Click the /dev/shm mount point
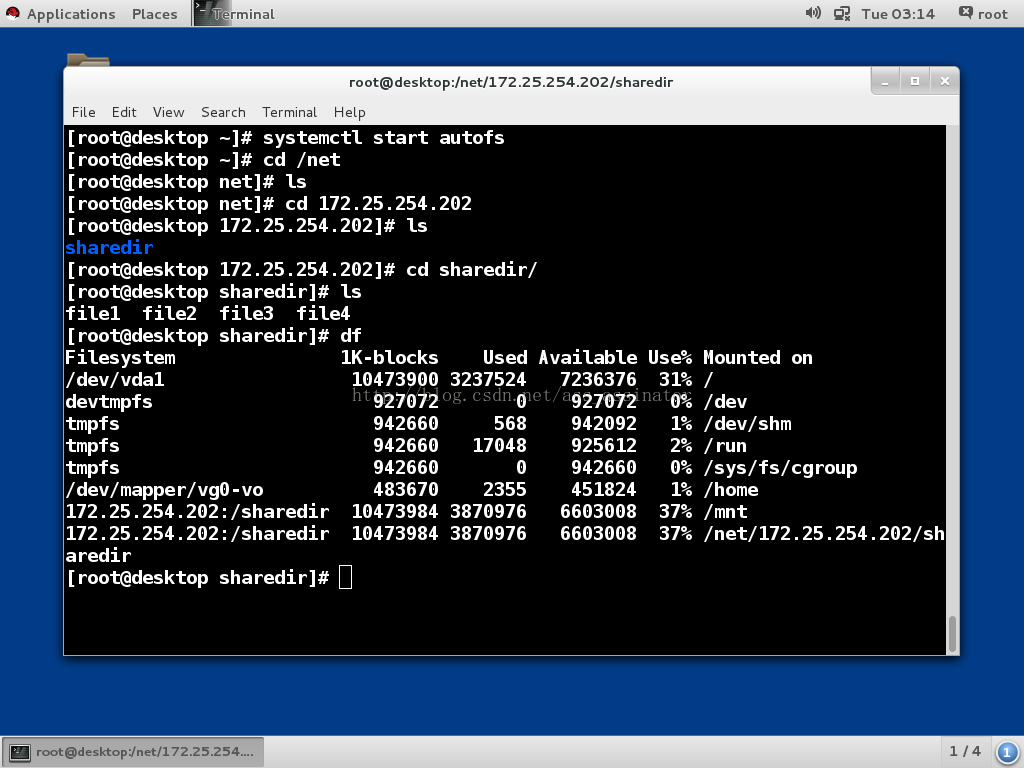Viewport: 1024px width, 768px height. pos(747,424)
